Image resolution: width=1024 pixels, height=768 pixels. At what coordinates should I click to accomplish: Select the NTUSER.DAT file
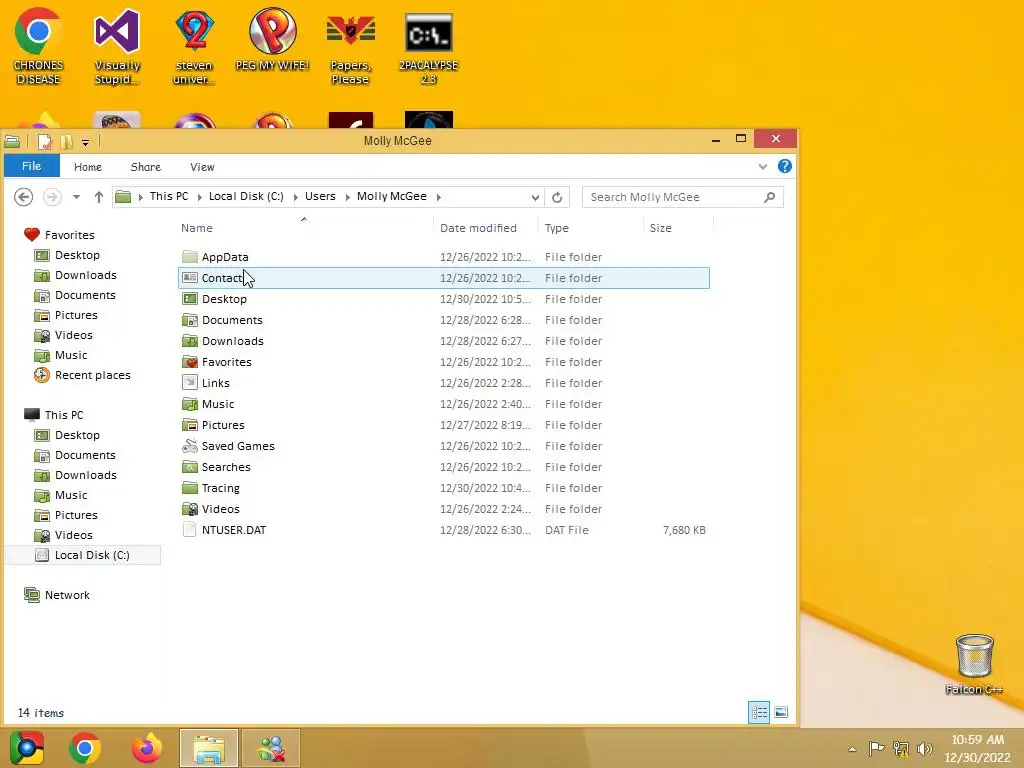(444, 530)
